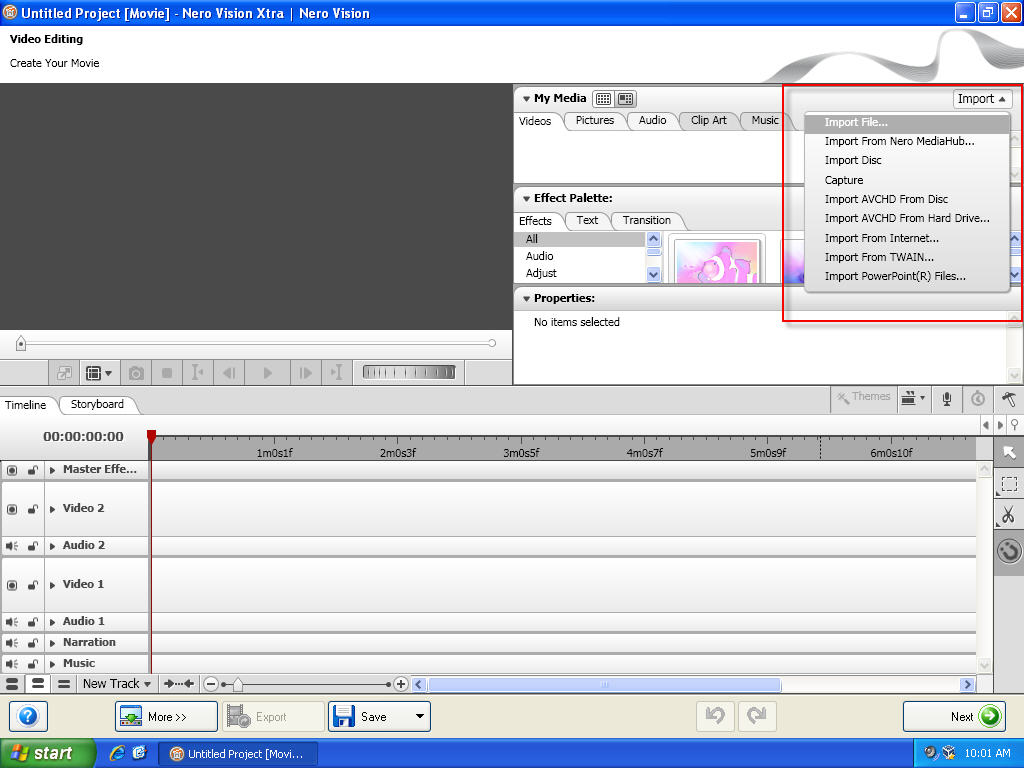Mute the Narration track

12,643
